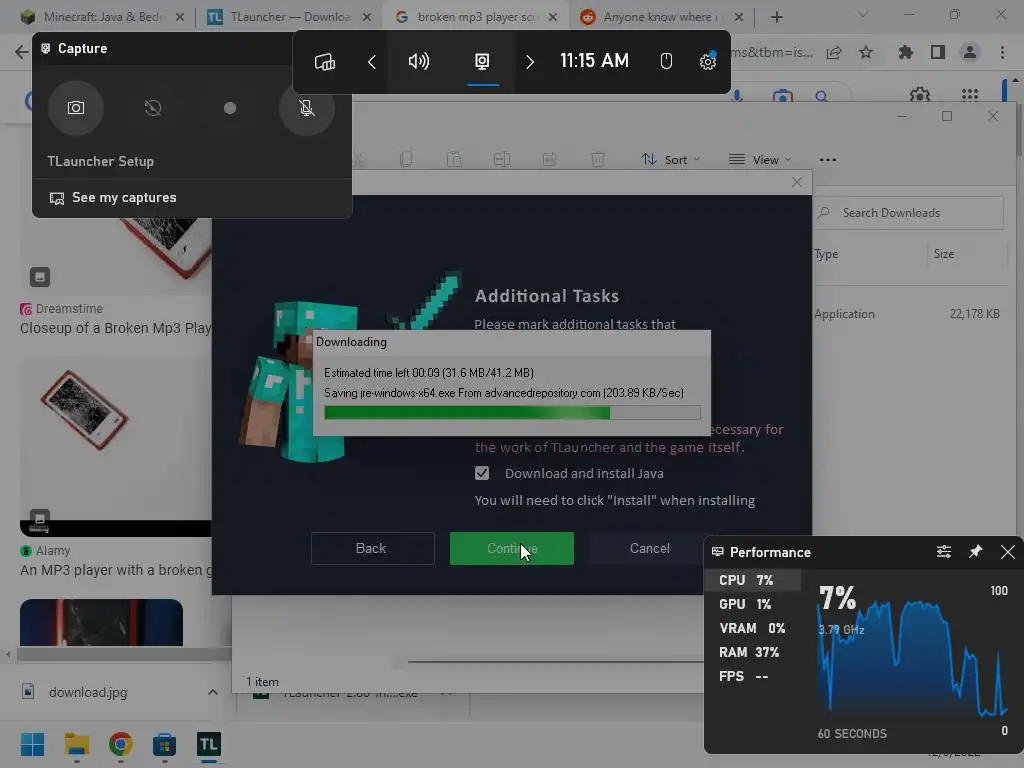This screenshot has width=1024, height=768.
Task: Start recording with the round record button
Action: click(x=230, y=108)
